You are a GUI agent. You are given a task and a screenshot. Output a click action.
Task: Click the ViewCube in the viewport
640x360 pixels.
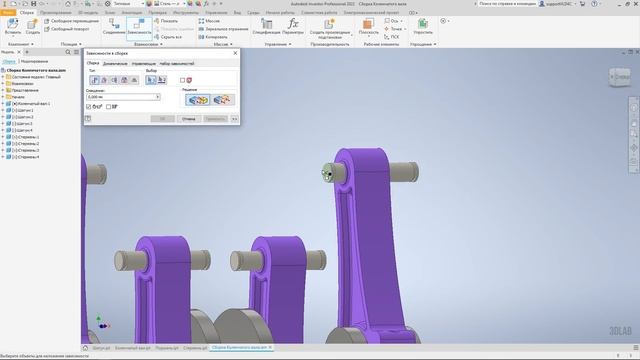620,77
